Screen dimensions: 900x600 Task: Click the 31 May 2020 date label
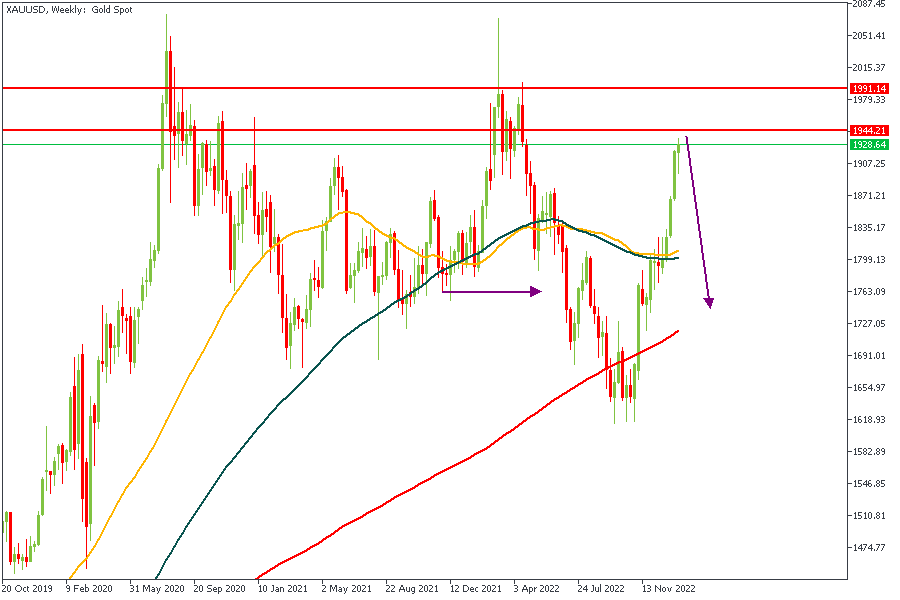(x=156, y=588)
